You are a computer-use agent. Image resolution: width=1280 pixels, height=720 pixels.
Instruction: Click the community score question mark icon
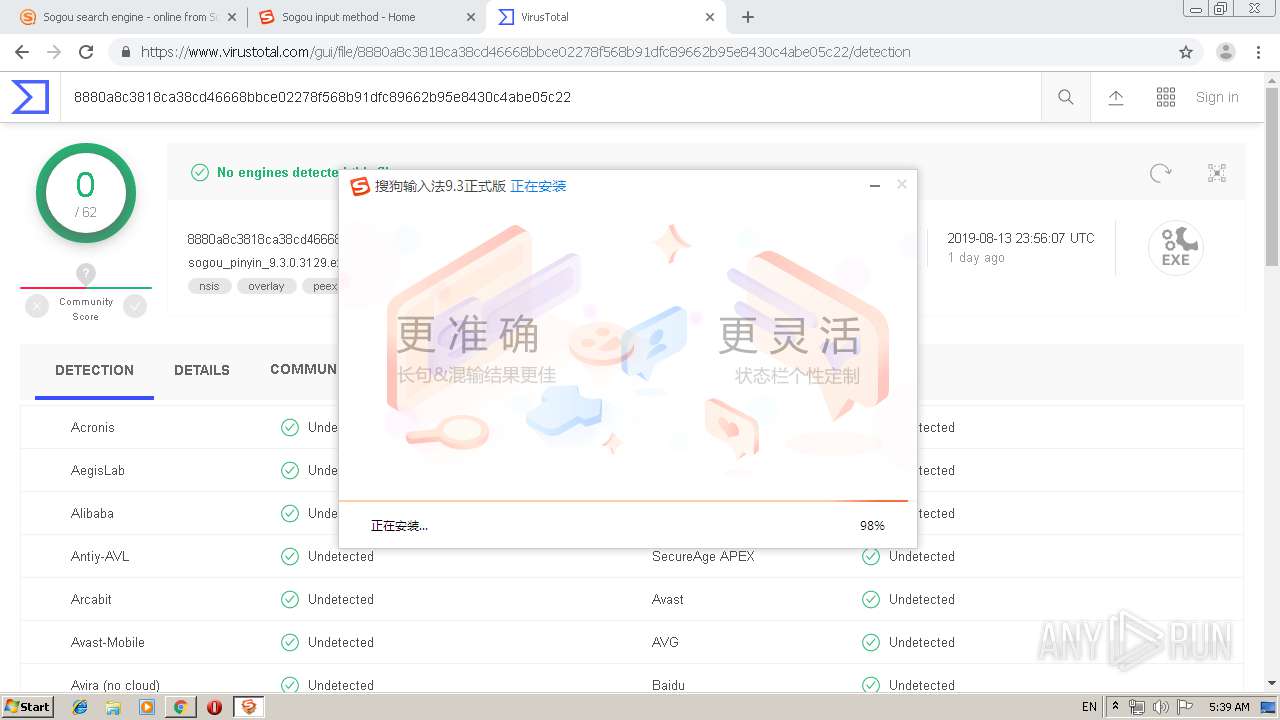(86, 273)
